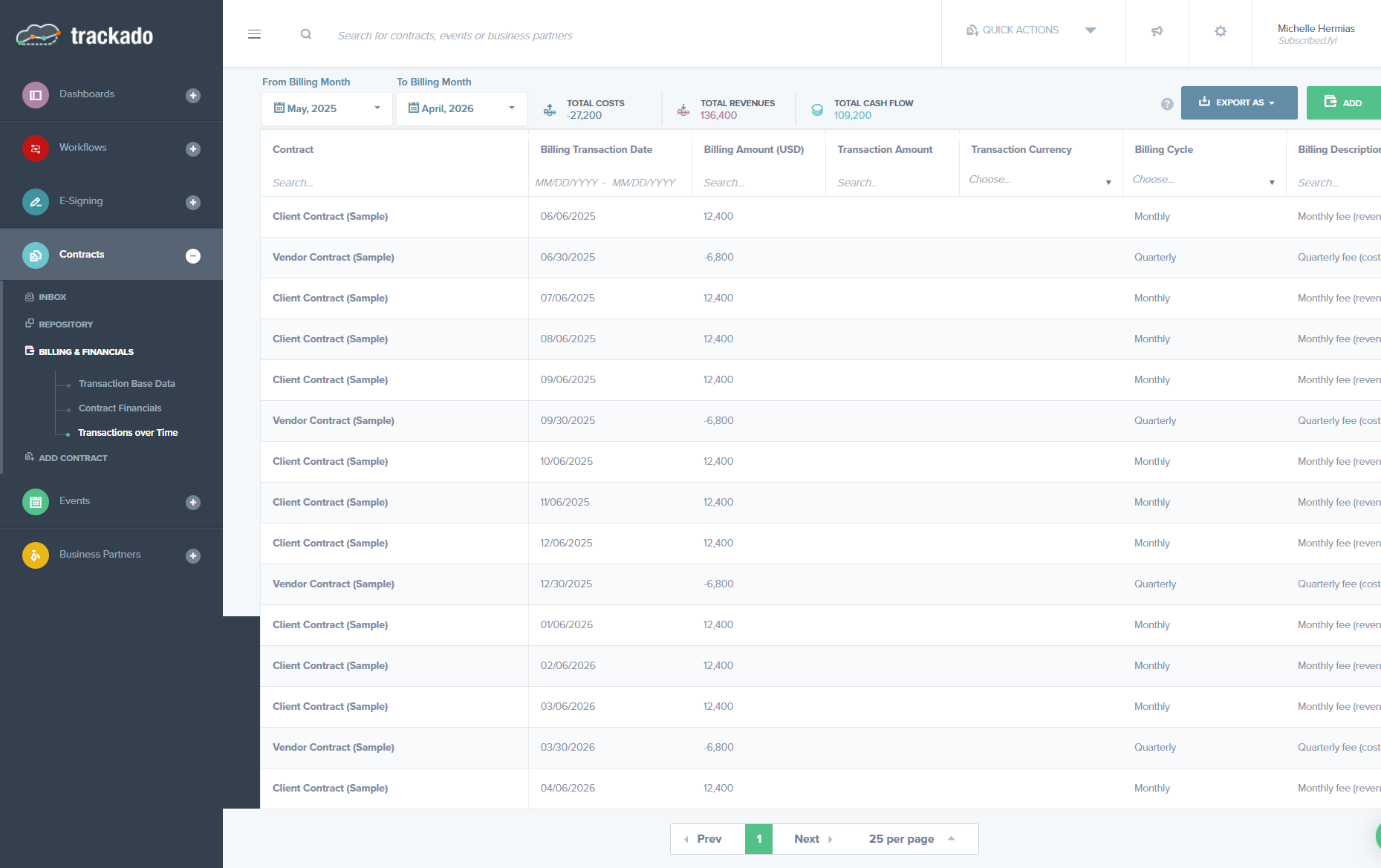Viewport: 1381px width, 868px height.
Task: Expand the E-Signing plus button
Action: coord(193,202)
